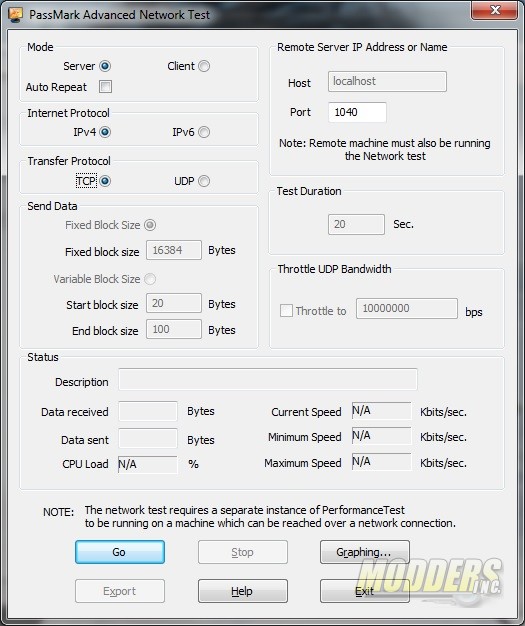Pick the Fixed Block Size option
Image resolution: width=525 pixels, height=626 pixels.
pos(150,225)
